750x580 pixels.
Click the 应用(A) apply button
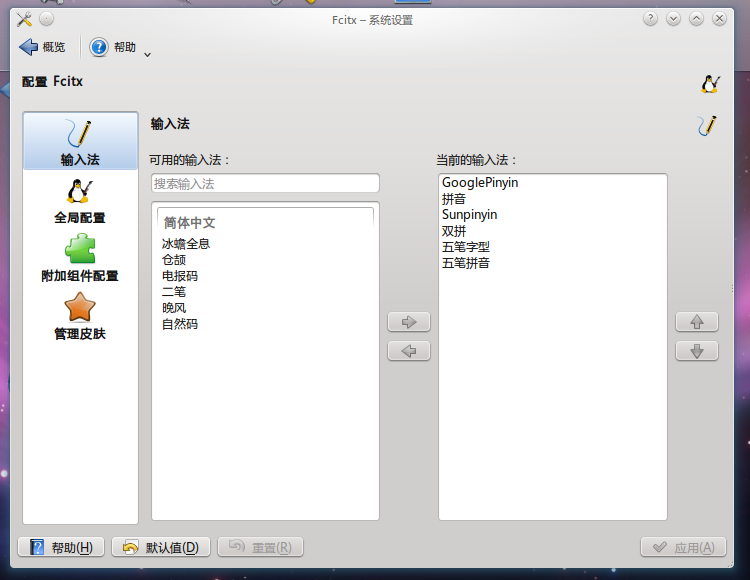click(x=684, y=547)
